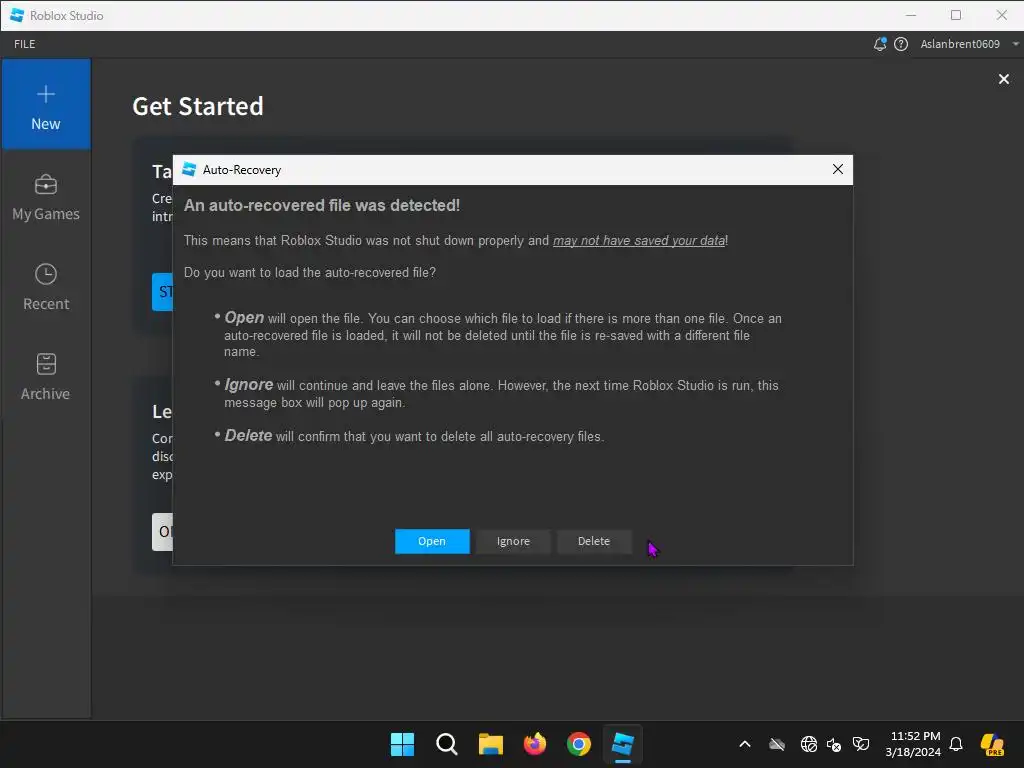
Task: Open clock showing 11:52 PM
Action: (913, 744)
